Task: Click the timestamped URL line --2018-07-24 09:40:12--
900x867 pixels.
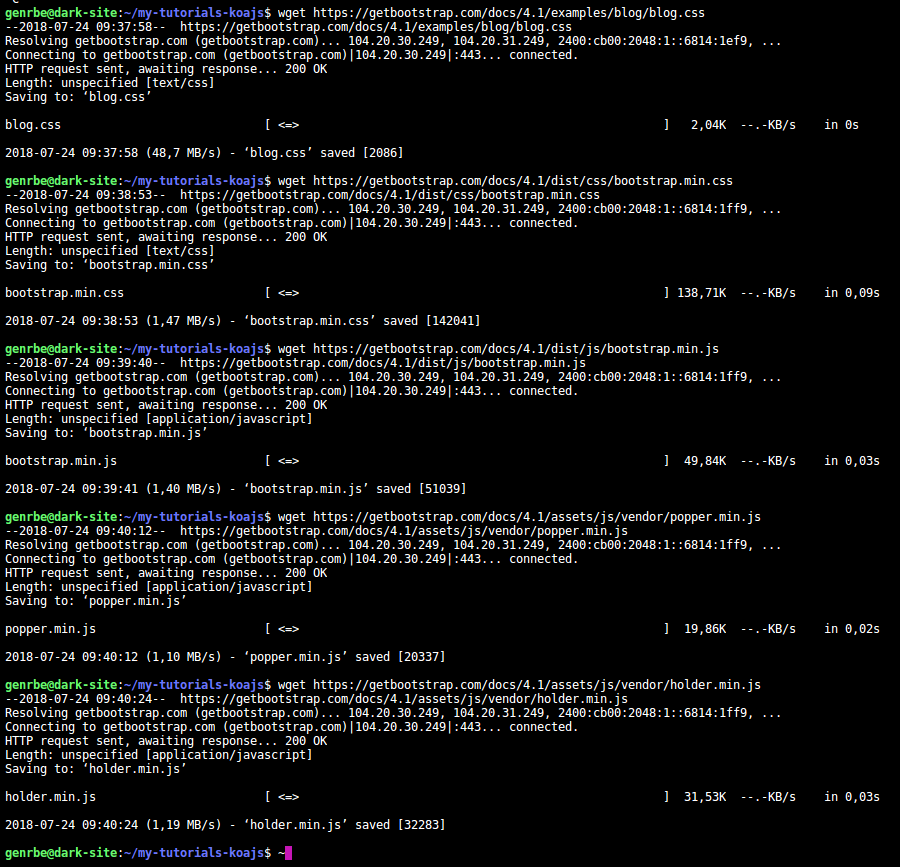Action: pos(316,531)
